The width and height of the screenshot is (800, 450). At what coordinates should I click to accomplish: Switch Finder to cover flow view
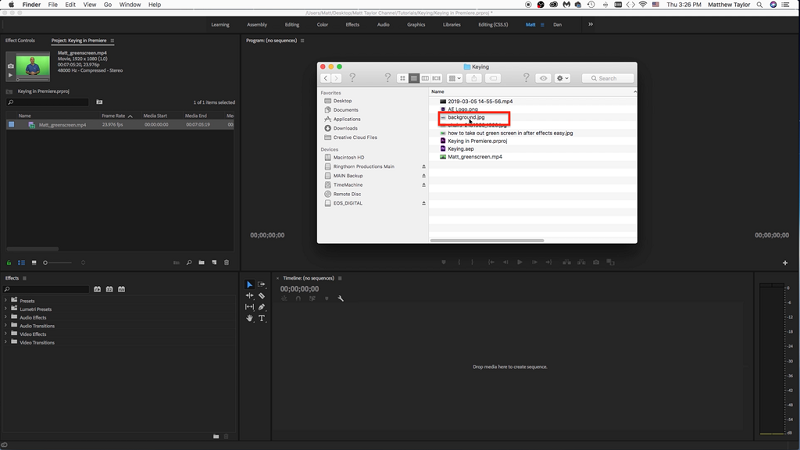tap(436, 78)
